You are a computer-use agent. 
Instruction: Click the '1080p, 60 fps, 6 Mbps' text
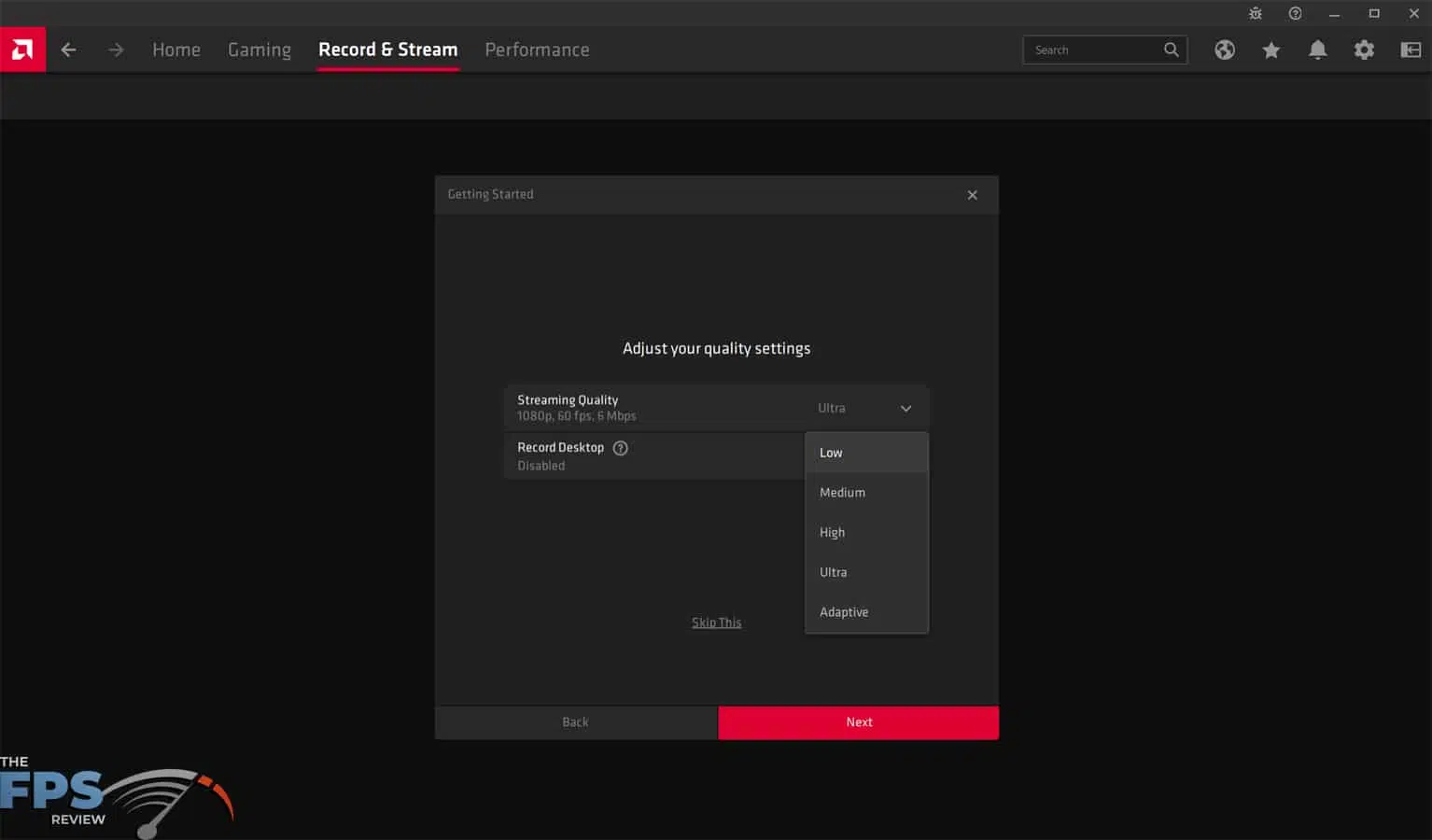coord(577,416)
